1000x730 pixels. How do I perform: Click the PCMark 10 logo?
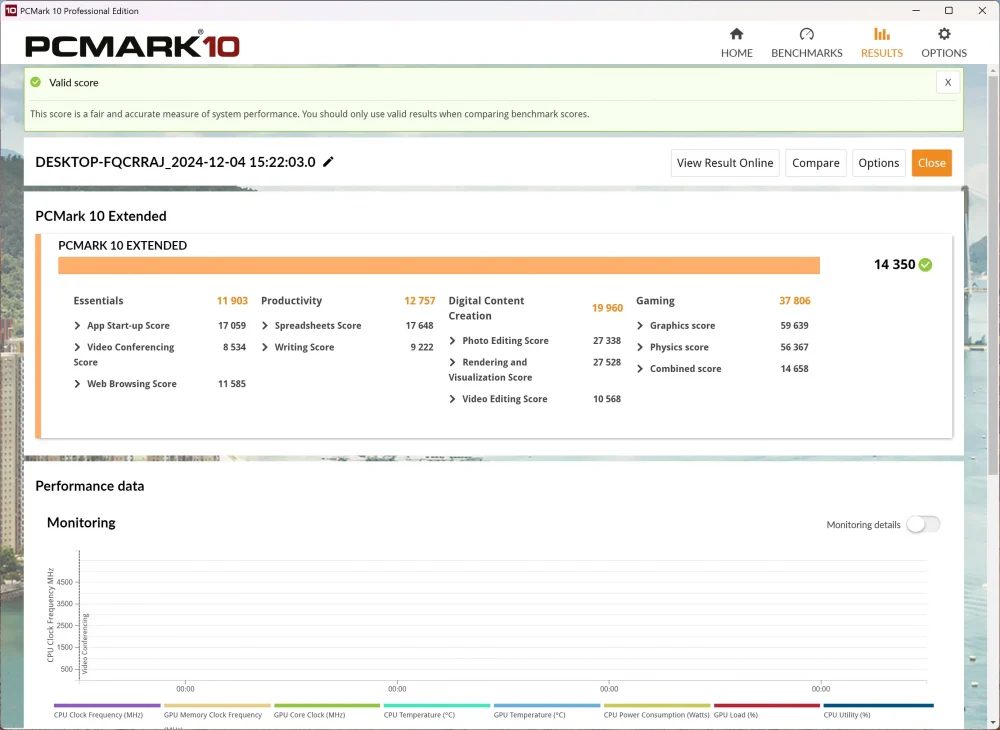click(132, 45)
